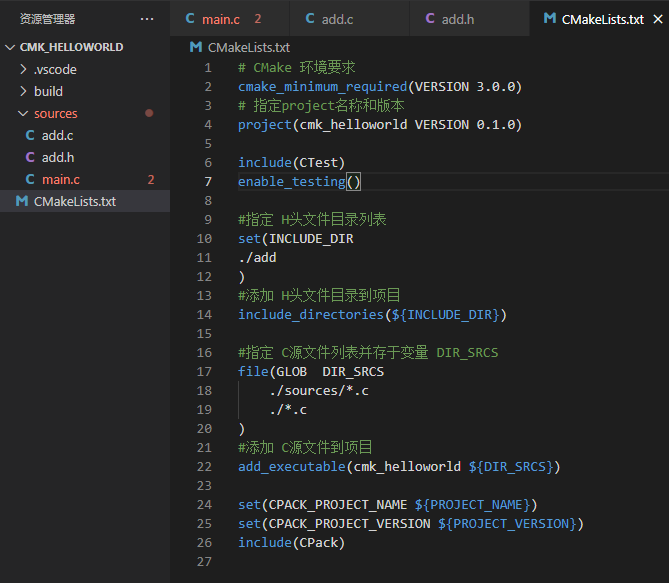Open main.c in the explorer tree
669x583 pixels.
tap(60, 179)
